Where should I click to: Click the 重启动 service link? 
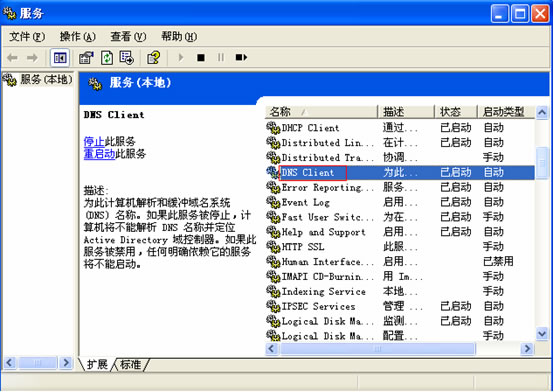(99, 154)
